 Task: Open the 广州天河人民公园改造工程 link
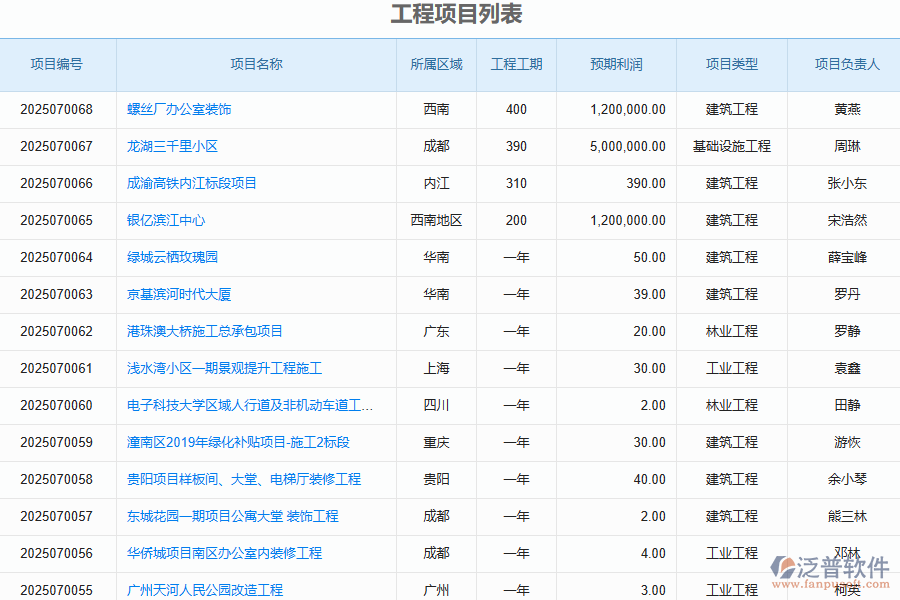click(205, 590)
